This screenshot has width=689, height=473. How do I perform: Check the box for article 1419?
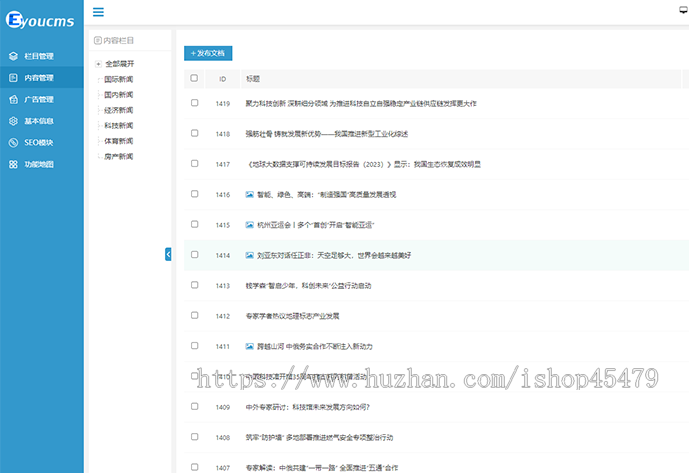coord(195,102)
